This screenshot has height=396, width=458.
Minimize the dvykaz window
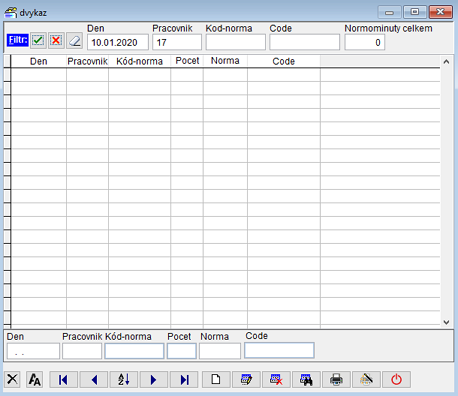tap(389, 12)
